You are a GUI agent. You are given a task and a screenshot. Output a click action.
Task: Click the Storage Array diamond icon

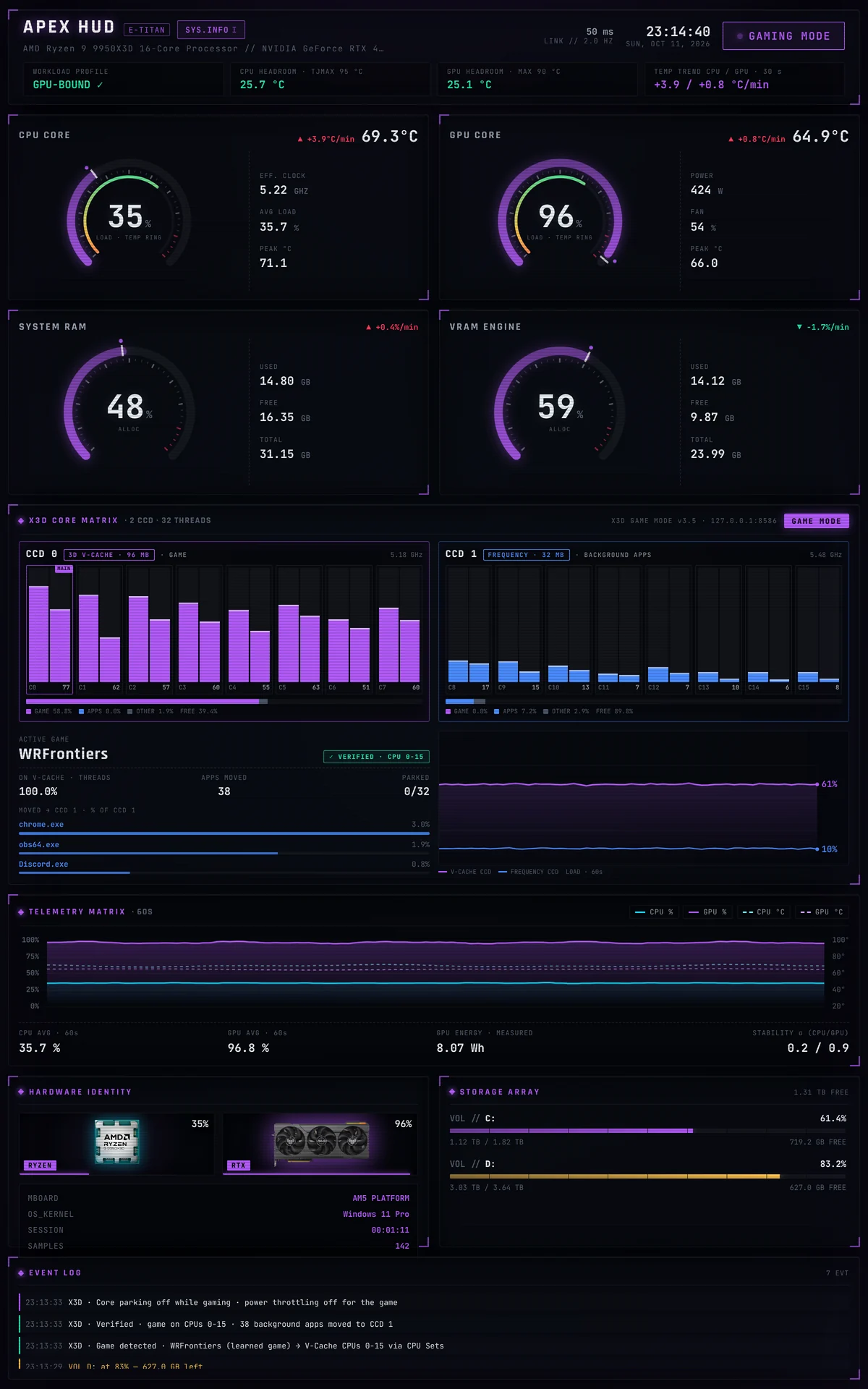pos(452,1092)
